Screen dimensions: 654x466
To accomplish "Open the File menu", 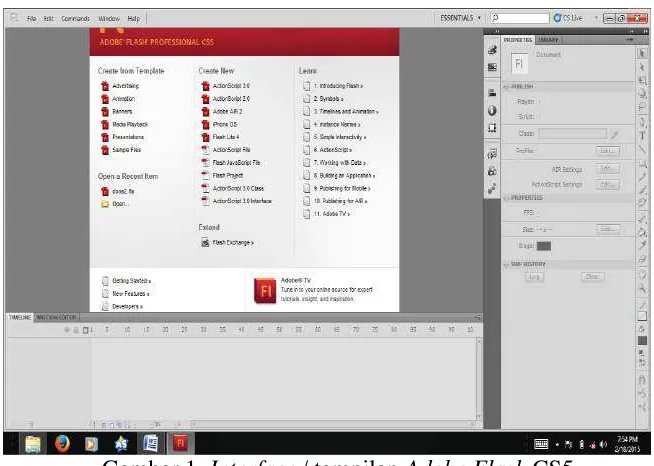I will 31,19.
